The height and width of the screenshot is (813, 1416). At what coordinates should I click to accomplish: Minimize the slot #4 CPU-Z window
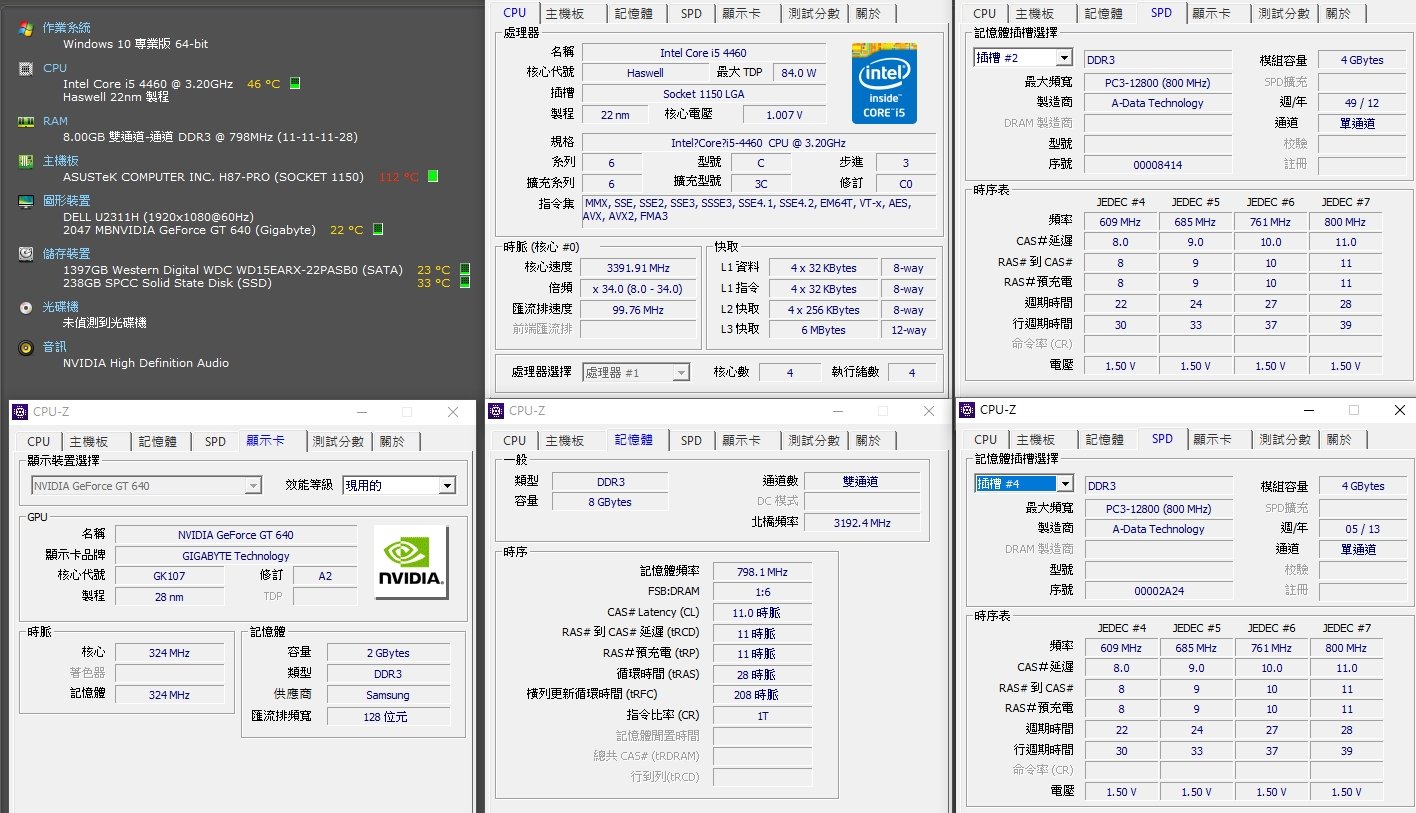pos(1308,410)
